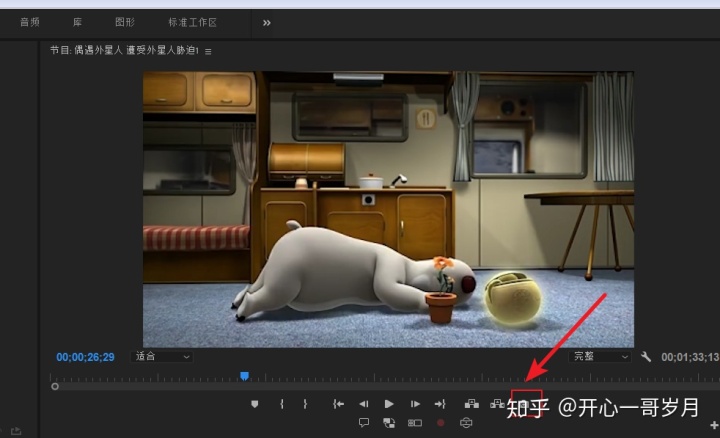
Task: Click the Extract button
Action: (x=497, y=404)
